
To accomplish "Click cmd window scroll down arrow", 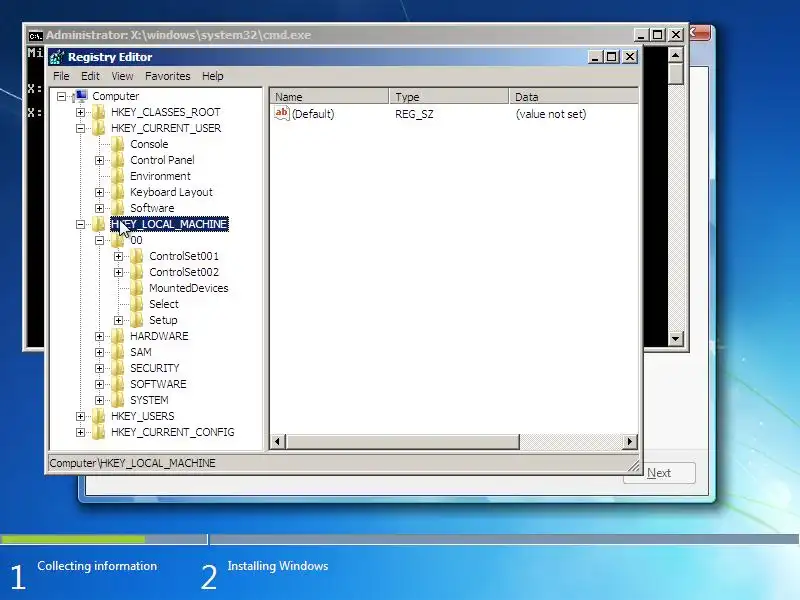I will (x=676, y=338).
